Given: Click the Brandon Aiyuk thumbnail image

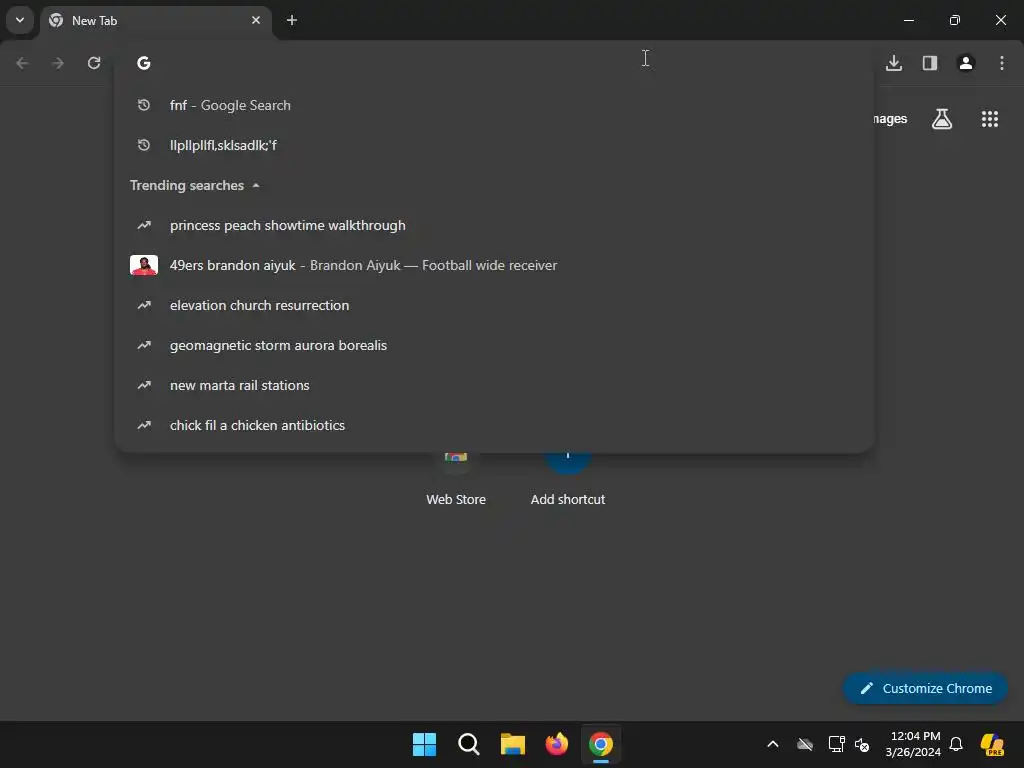Looking at the screenshot, I should point(144,265).
